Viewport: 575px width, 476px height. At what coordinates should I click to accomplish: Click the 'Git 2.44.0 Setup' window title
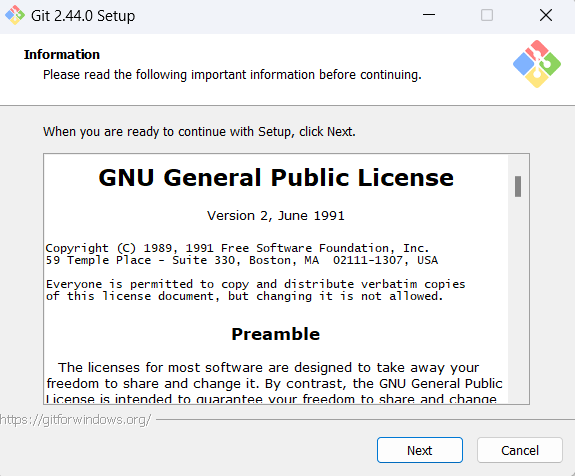pos(83,16)
